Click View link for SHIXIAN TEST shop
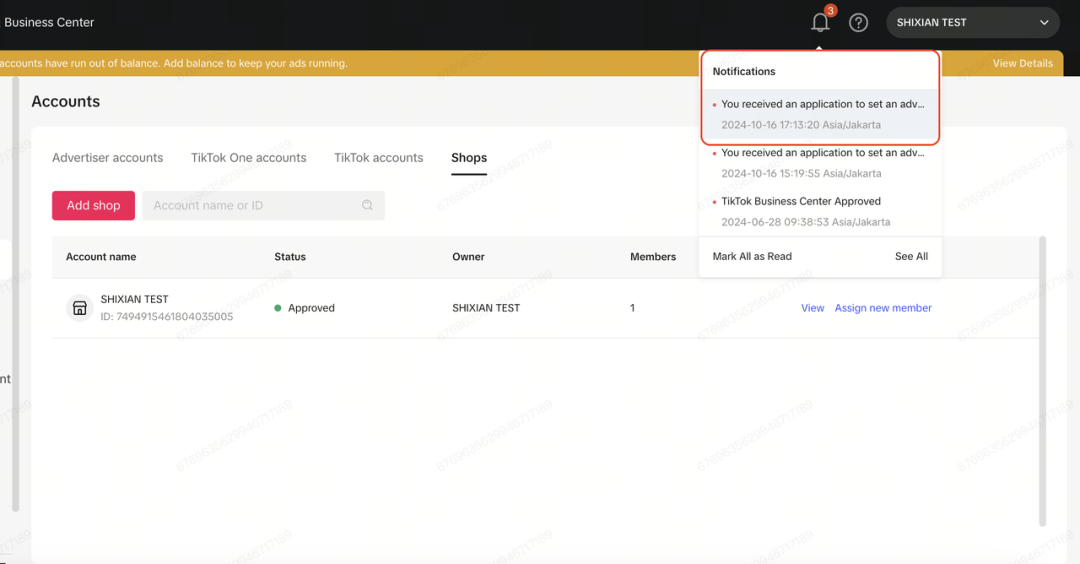Viewport: 1080px width, 564px height. 812,308
